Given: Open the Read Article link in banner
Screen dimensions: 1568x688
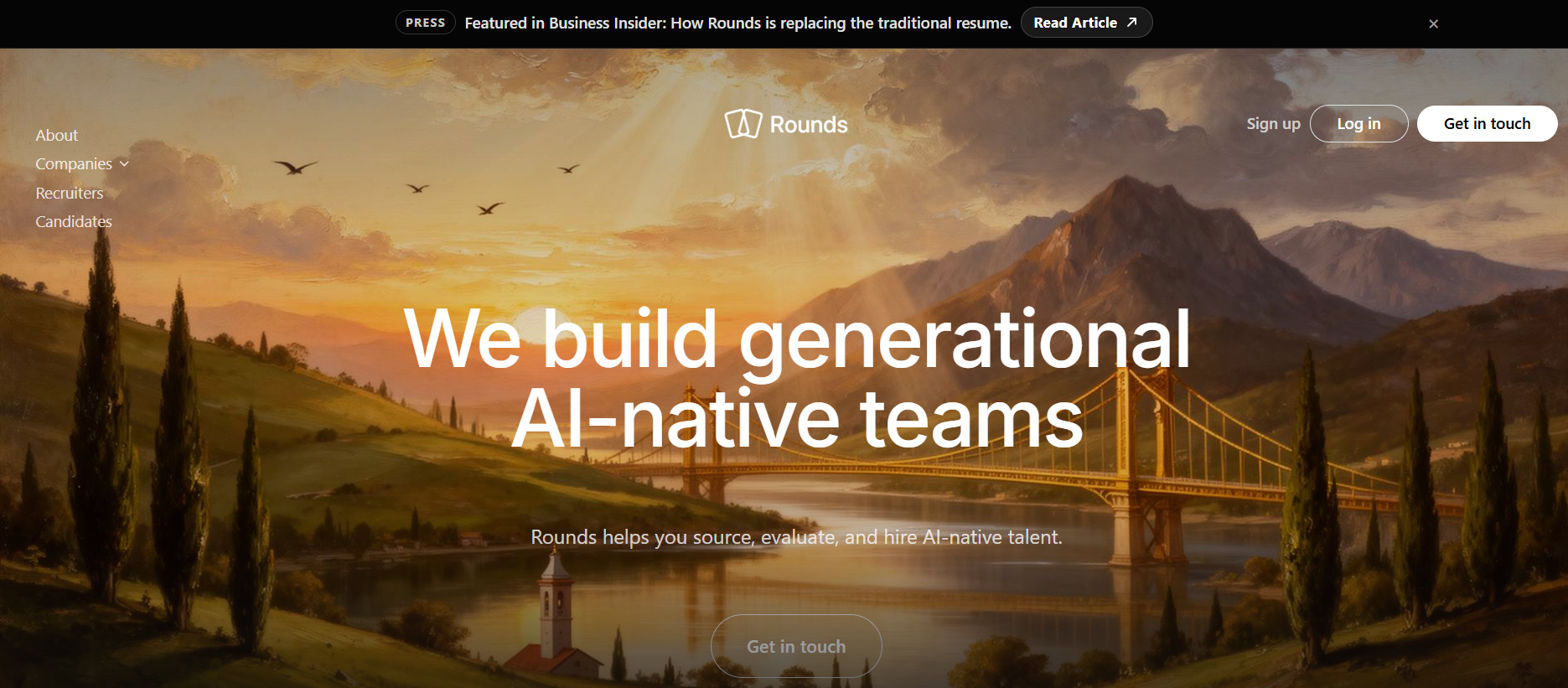Looking at the screenshot, I should (x=1086, y=23).
